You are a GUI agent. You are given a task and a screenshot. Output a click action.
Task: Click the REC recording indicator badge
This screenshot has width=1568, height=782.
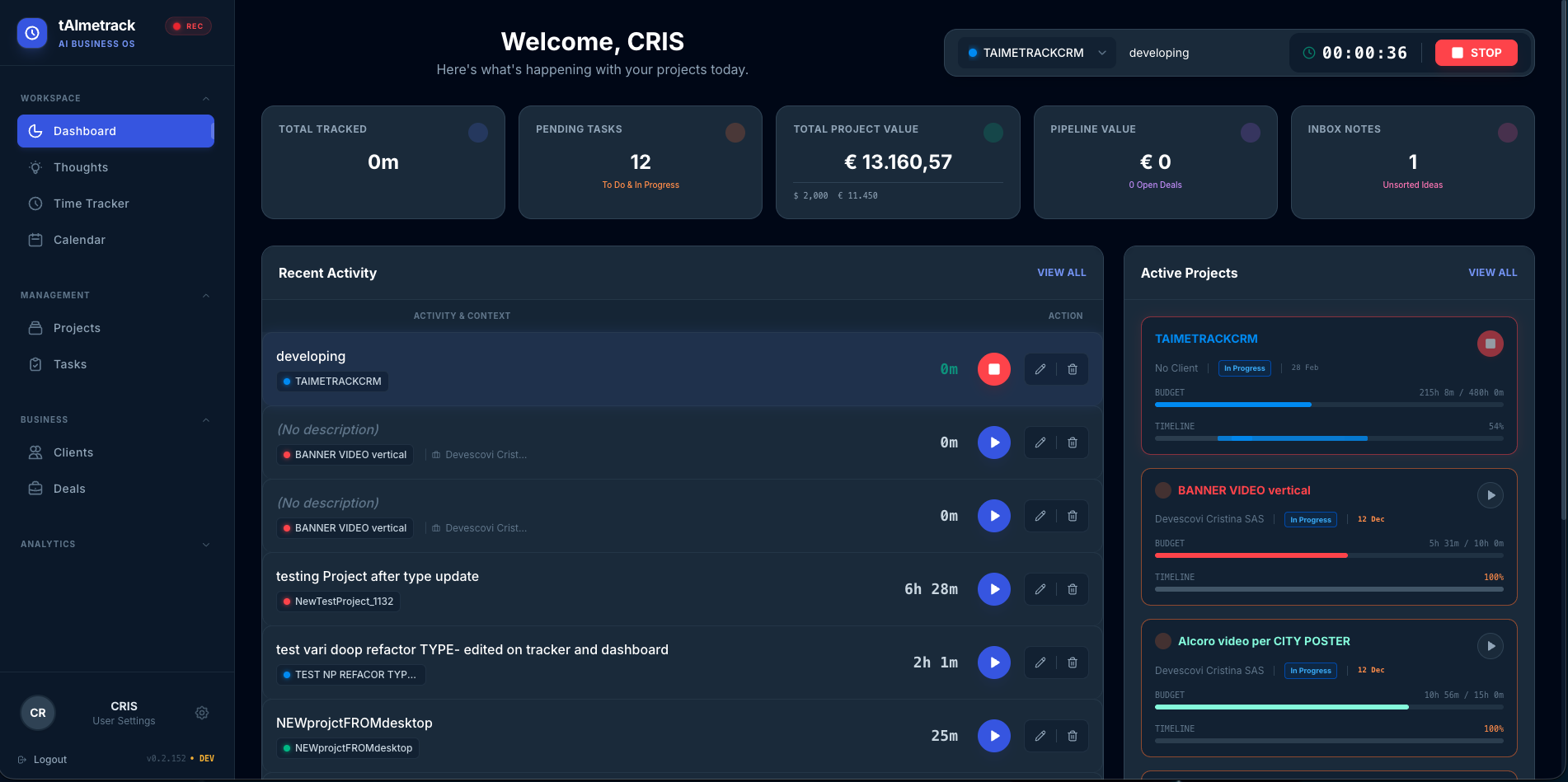tap(188, 26)
